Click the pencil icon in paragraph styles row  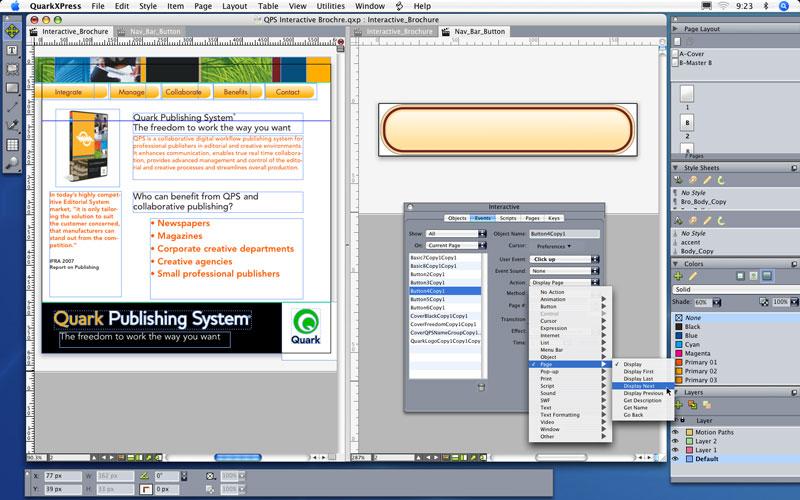(707, 180)
